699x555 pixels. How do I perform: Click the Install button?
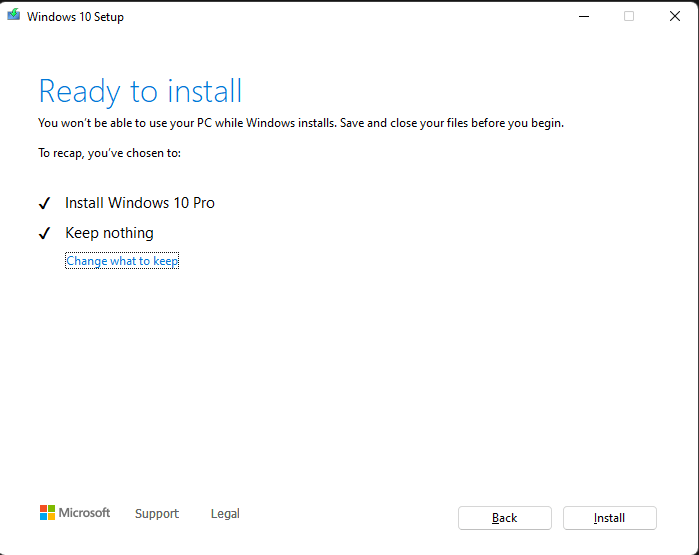tap(609, 518)
